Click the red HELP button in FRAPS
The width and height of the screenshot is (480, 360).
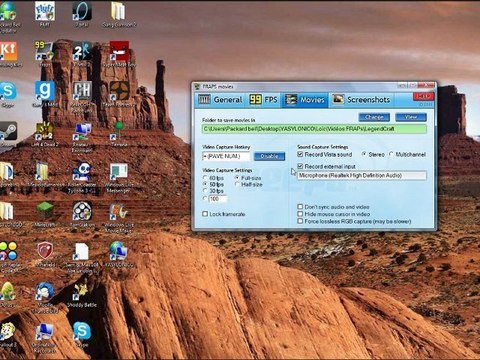pyautogui.click(x=423, y=96)
